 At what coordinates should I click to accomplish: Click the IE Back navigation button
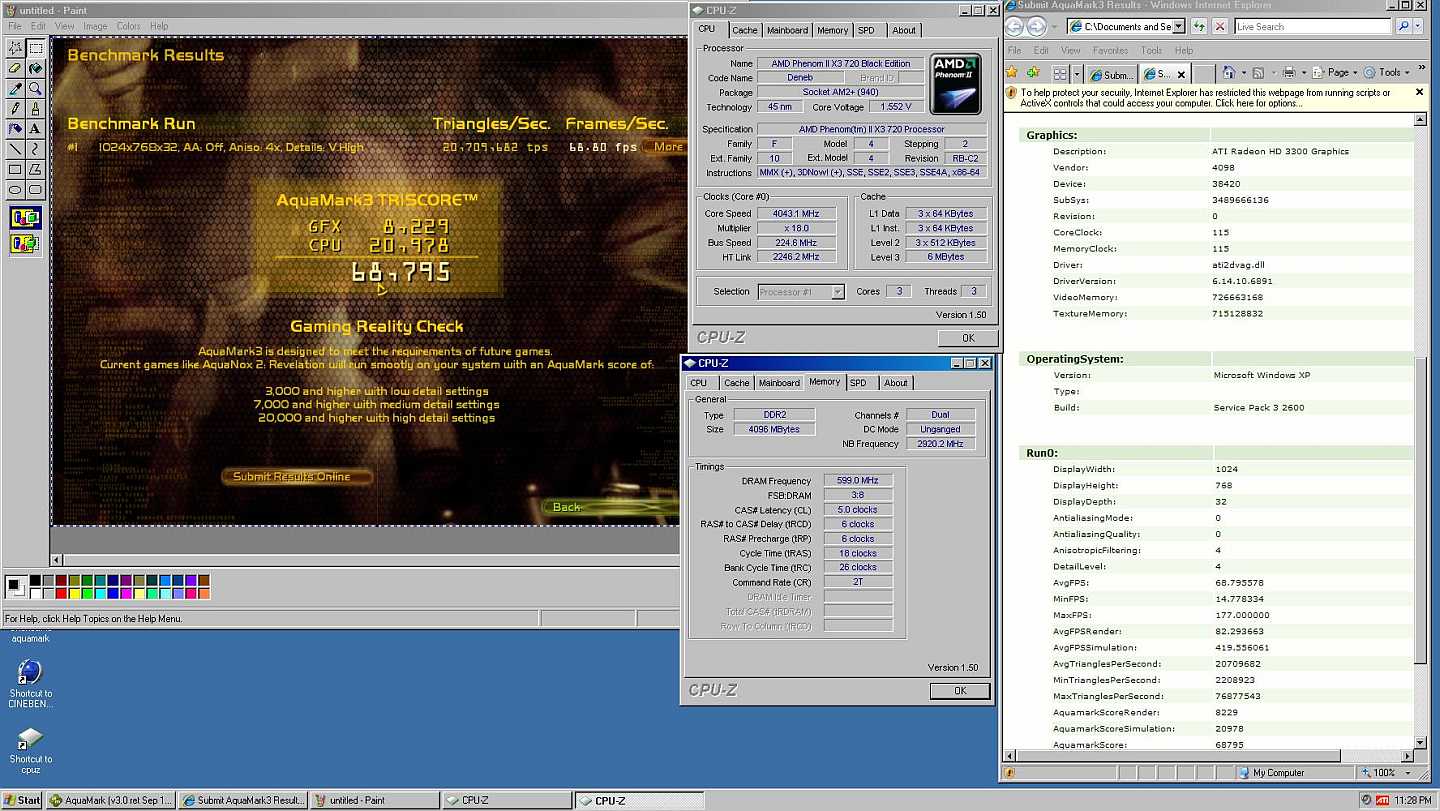1015,26
